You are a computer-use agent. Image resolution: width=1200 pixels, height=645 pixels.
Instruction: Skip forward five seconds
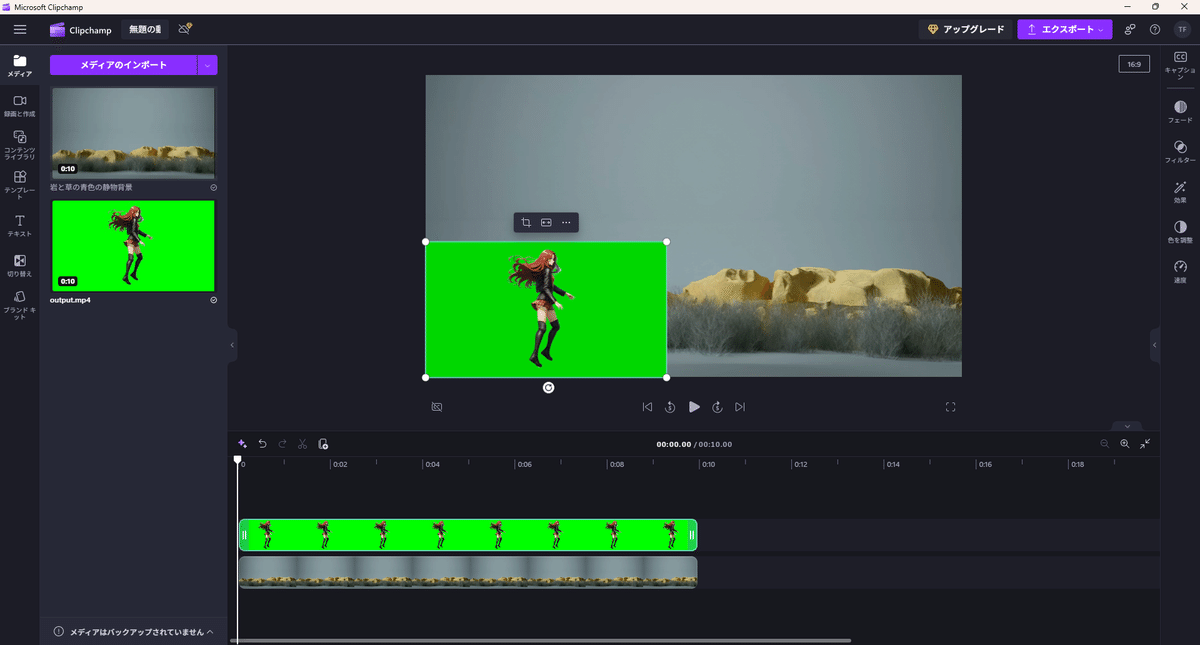click(x=717, y=407)
